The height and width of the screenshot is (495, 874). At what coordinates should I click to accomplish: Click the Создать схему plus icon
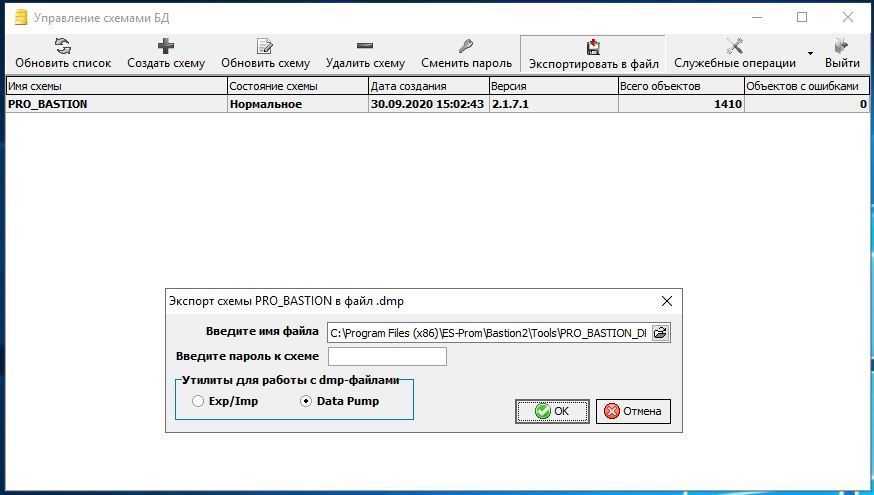(166, 46)
